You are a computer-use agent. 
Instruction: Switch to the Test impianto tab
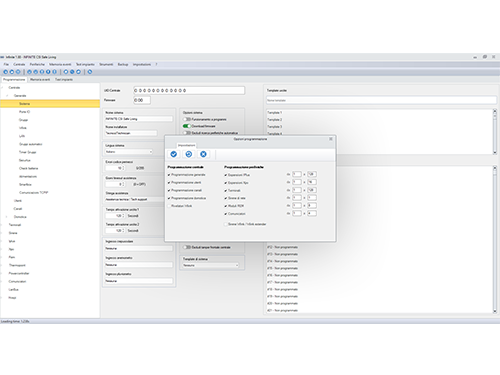pyautogui.click(x=64, y=80)
